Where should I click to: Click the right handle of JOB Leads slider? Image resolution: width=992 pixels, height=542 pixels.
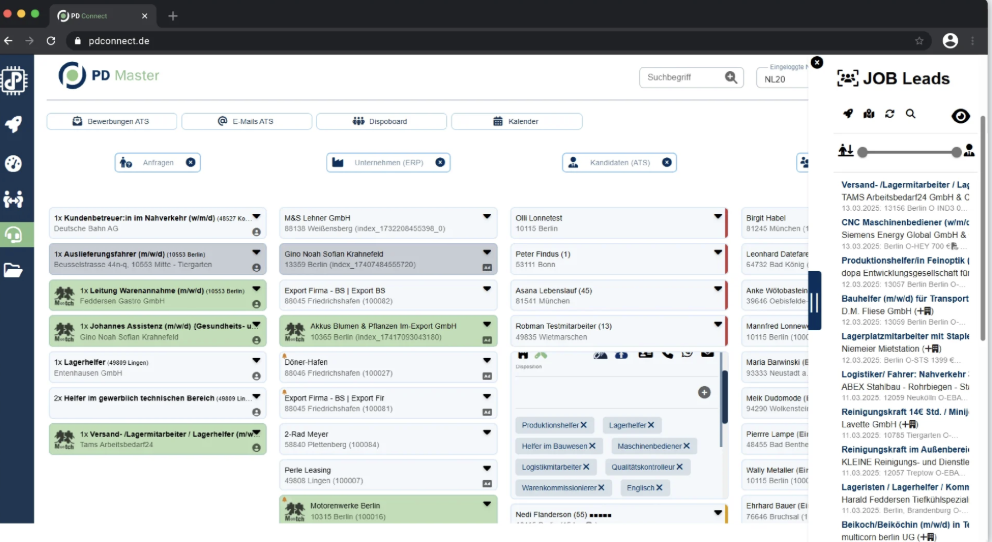(957, 152)
